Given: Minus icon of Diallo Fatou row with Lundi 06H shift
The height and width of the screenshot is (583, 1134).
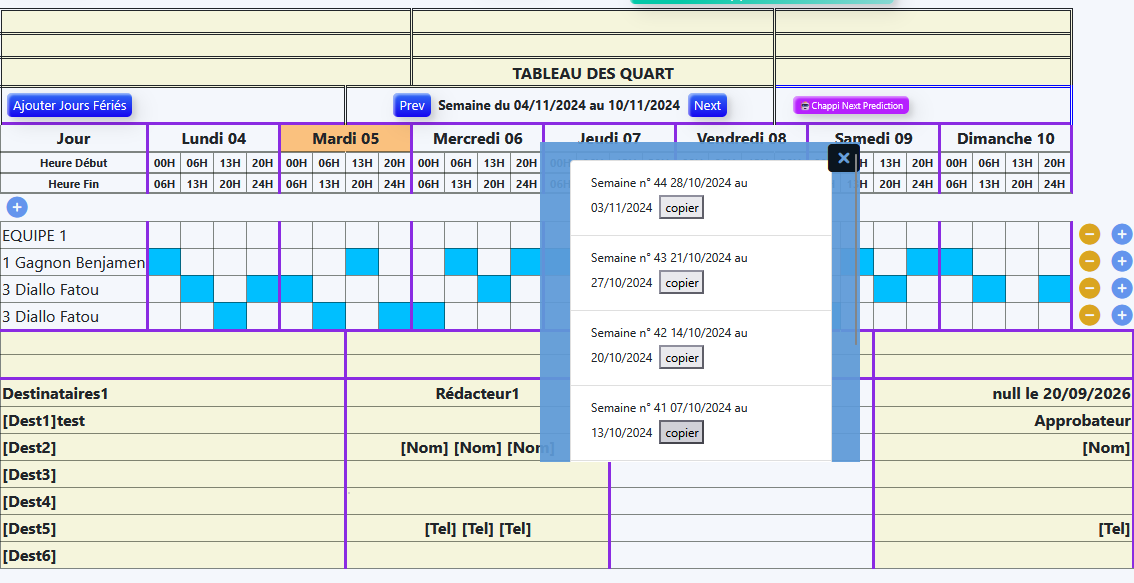Looking at the screenshot, I should [1089, 288].
